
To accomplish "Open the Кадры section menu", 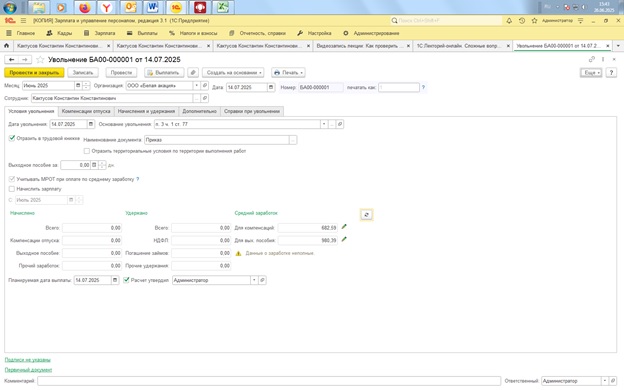I will pos(59,33).
